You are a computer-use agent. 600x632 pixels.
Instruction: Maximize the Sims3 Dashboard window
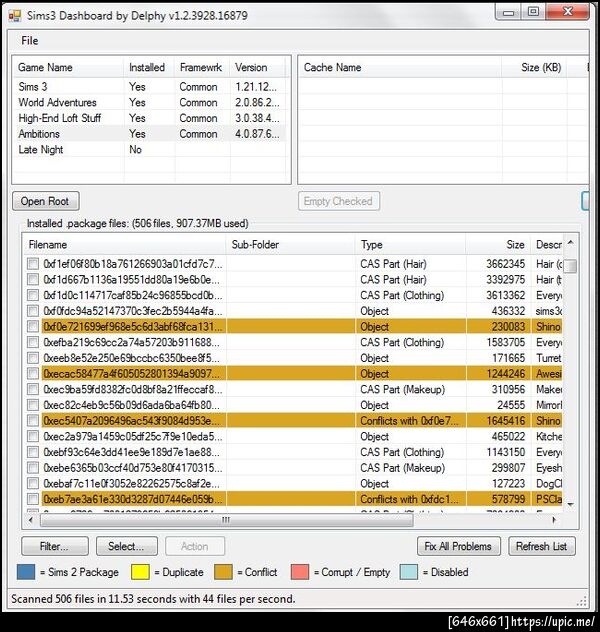(x=534, y=12)
